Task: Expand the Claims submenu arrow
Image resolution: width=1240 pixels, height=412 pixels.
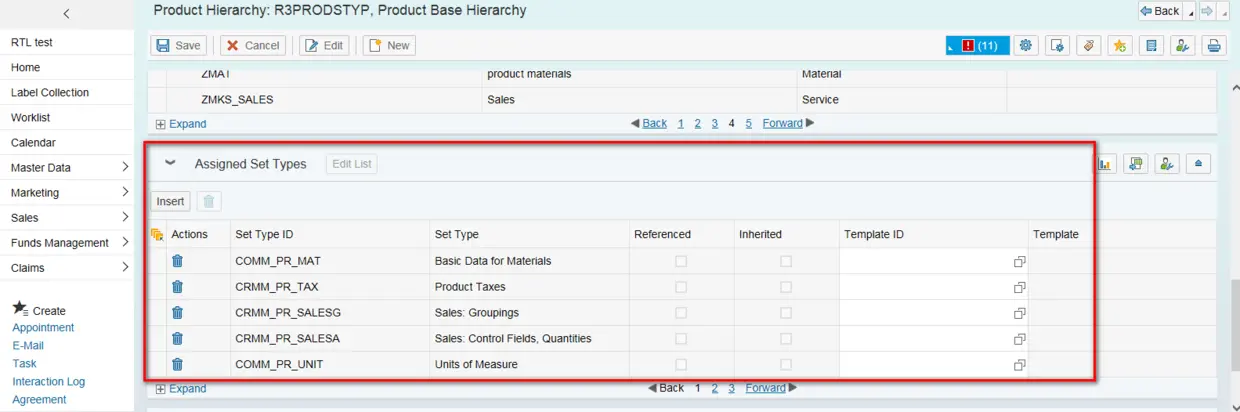Action: (x=125, y=267)
